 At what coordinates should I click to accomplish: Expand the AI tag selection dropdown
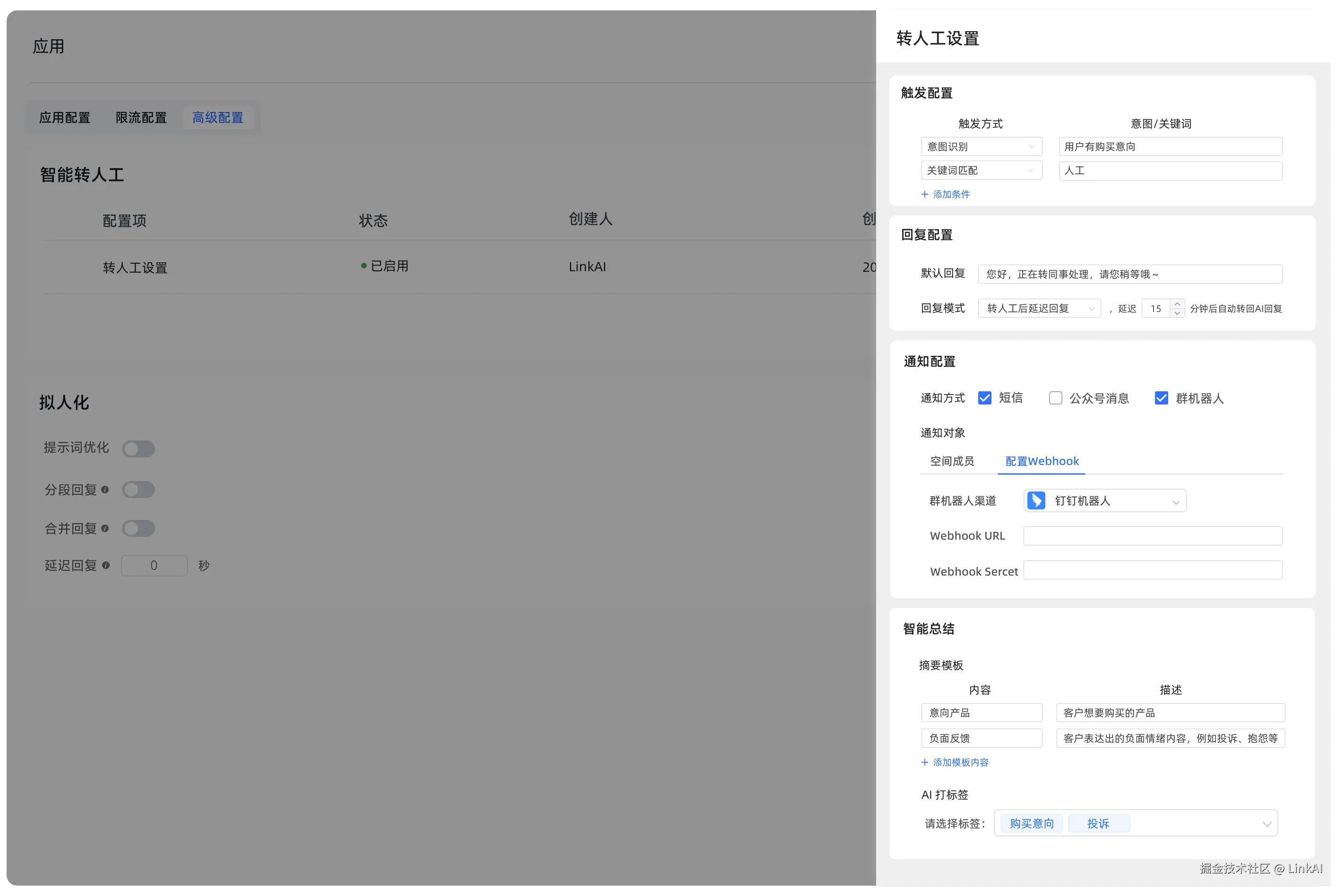click(1266, 823)
